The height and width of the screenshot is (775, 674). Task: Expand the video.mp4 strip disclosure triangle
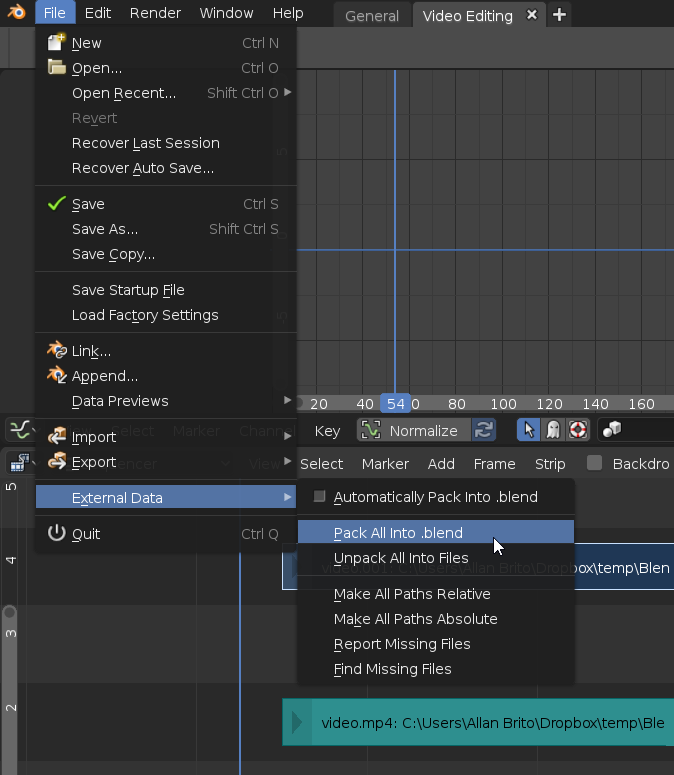297,722
